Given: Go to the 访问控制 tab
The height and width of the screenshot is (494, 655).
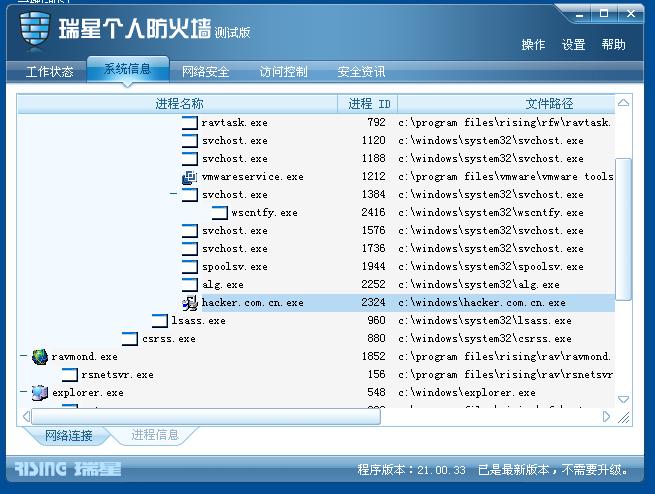Looking at the screenshot, I should pyautogui.click(x=284, y=72).
